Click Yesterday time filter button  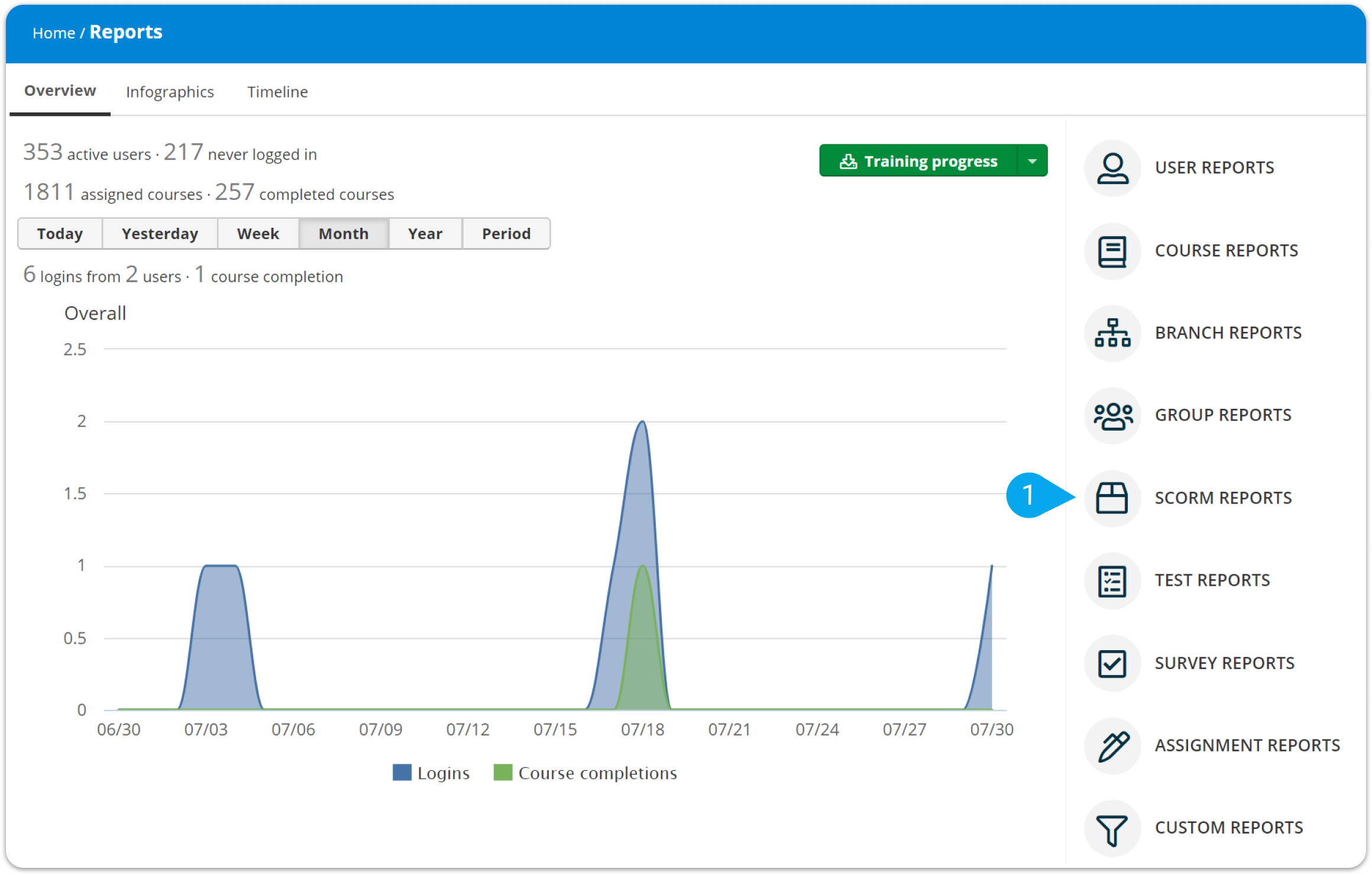[x=159, y=233]
